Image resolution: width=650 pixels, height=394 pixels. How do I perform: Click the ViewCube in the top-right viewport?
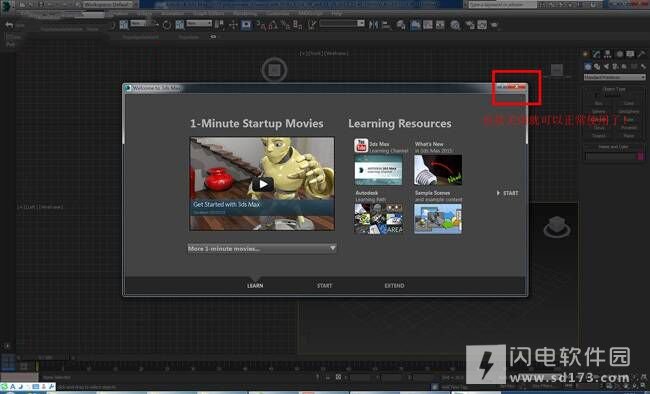point(557,71)
